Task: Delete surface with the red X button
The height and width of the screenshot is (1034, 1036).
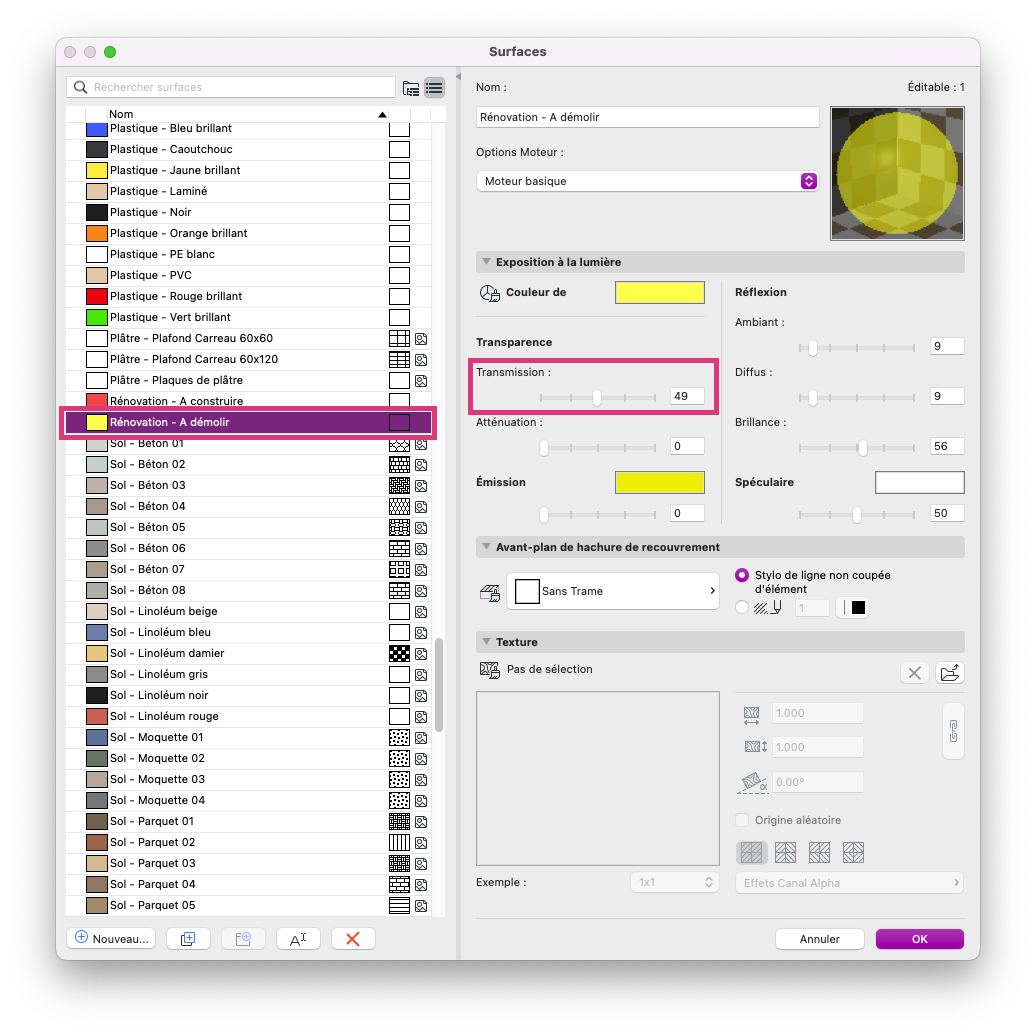Action: pos(353,939)
